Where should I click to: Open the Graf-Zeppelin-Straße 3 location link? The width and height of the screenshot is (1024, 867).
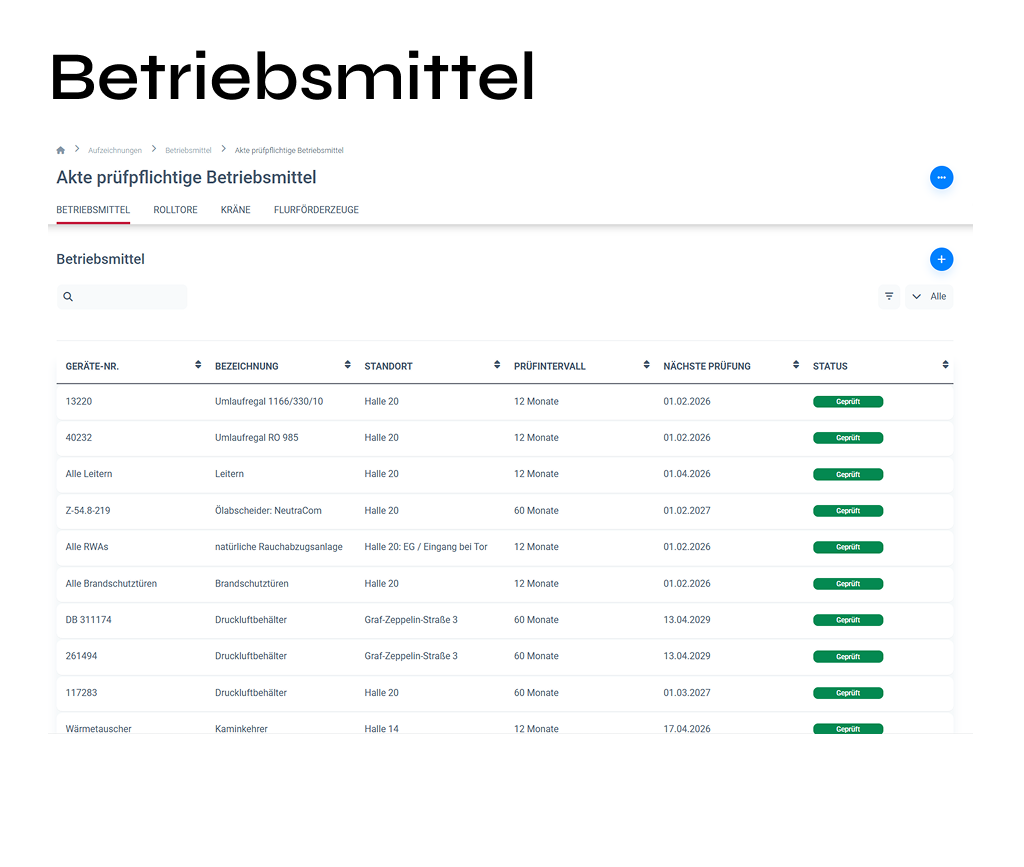(410, 619)
